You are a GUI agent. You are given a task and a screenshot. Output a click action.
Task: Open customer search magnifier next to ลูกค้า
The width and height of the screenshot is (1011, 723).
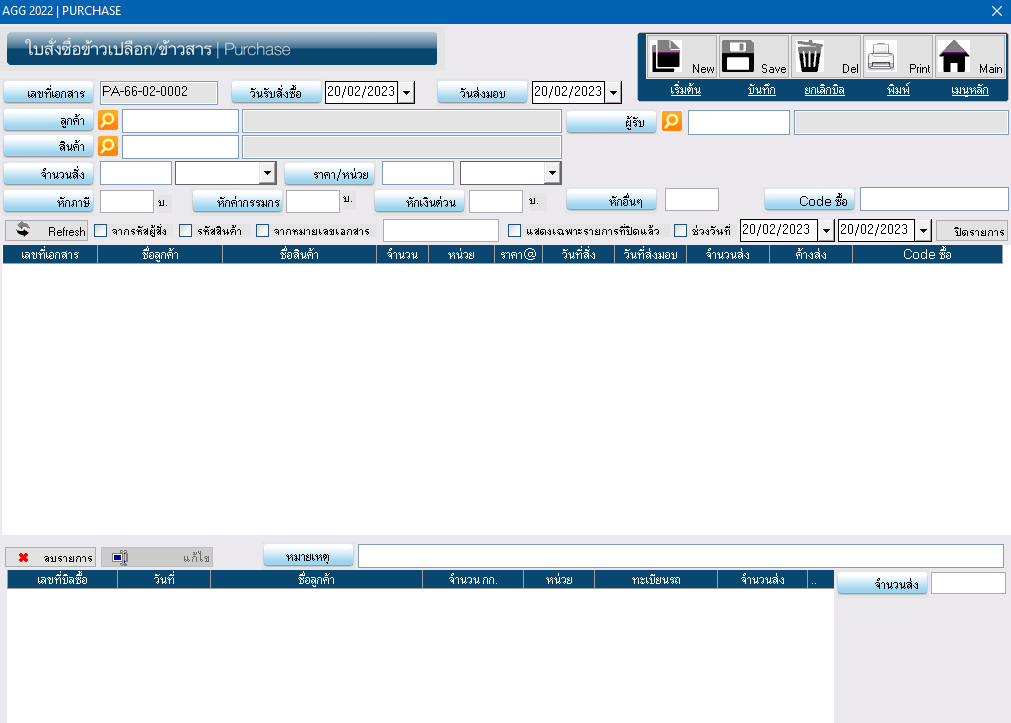click(108, 121)
